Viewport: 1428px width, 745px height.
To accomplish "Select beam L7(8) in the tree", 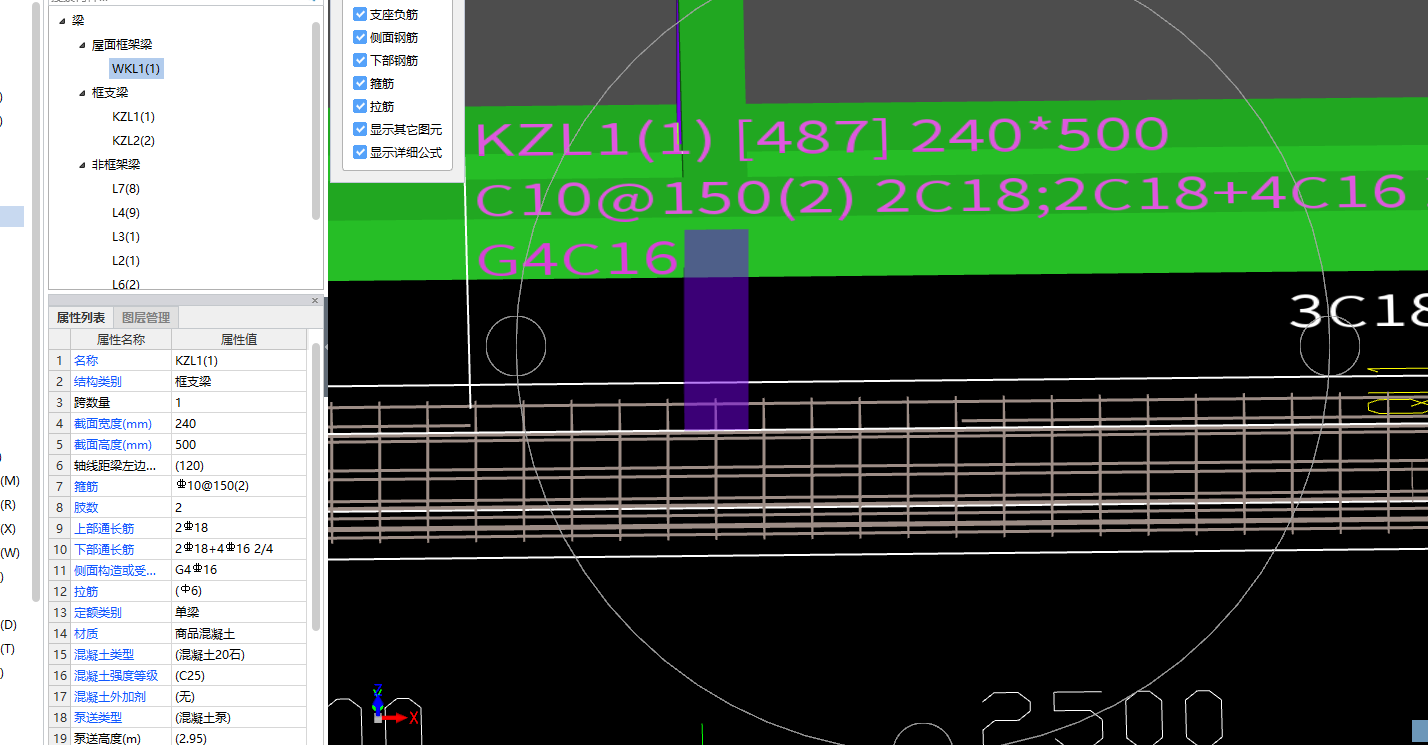I will [126, 189].
